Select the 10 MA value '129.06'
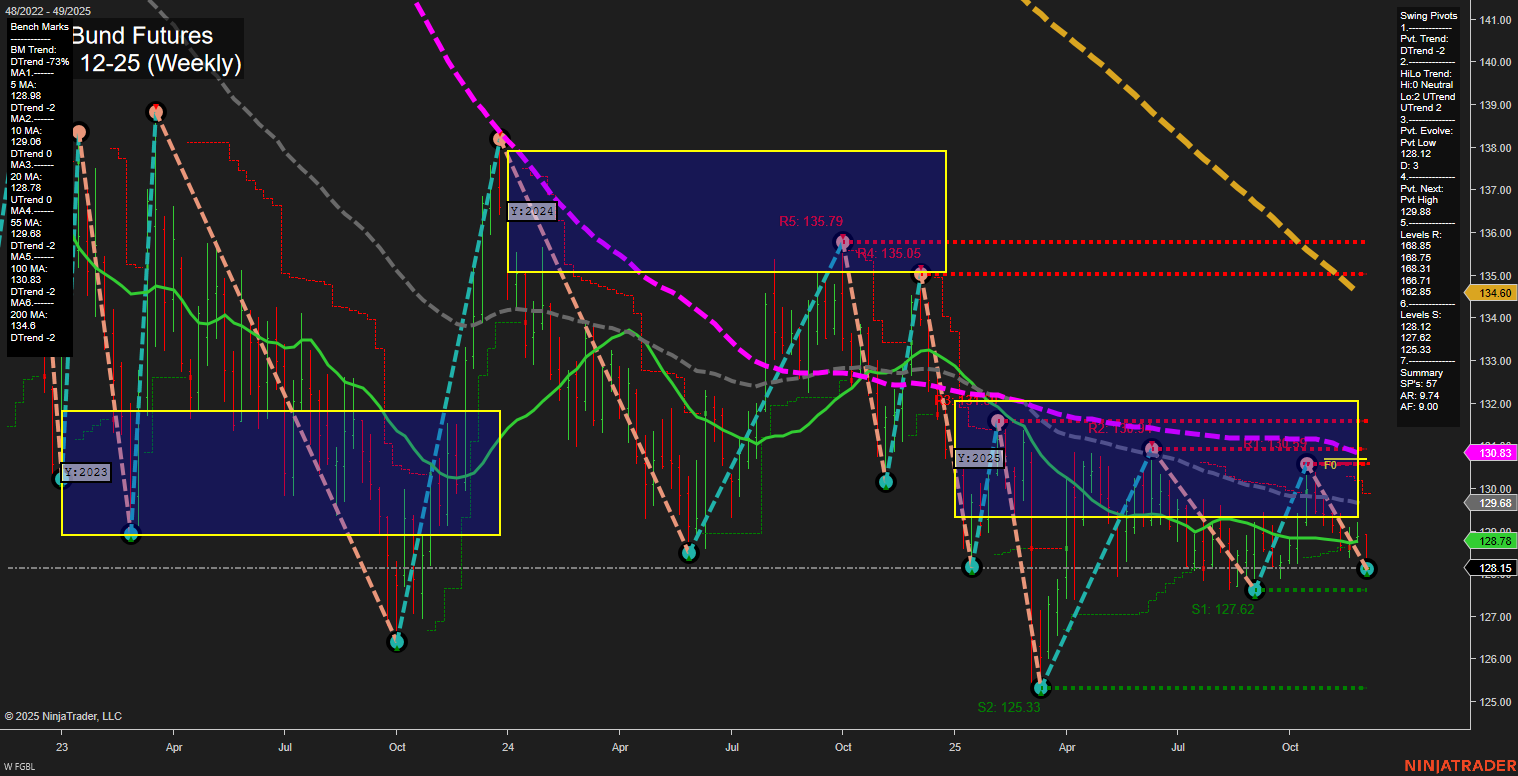 click(25, 142)
